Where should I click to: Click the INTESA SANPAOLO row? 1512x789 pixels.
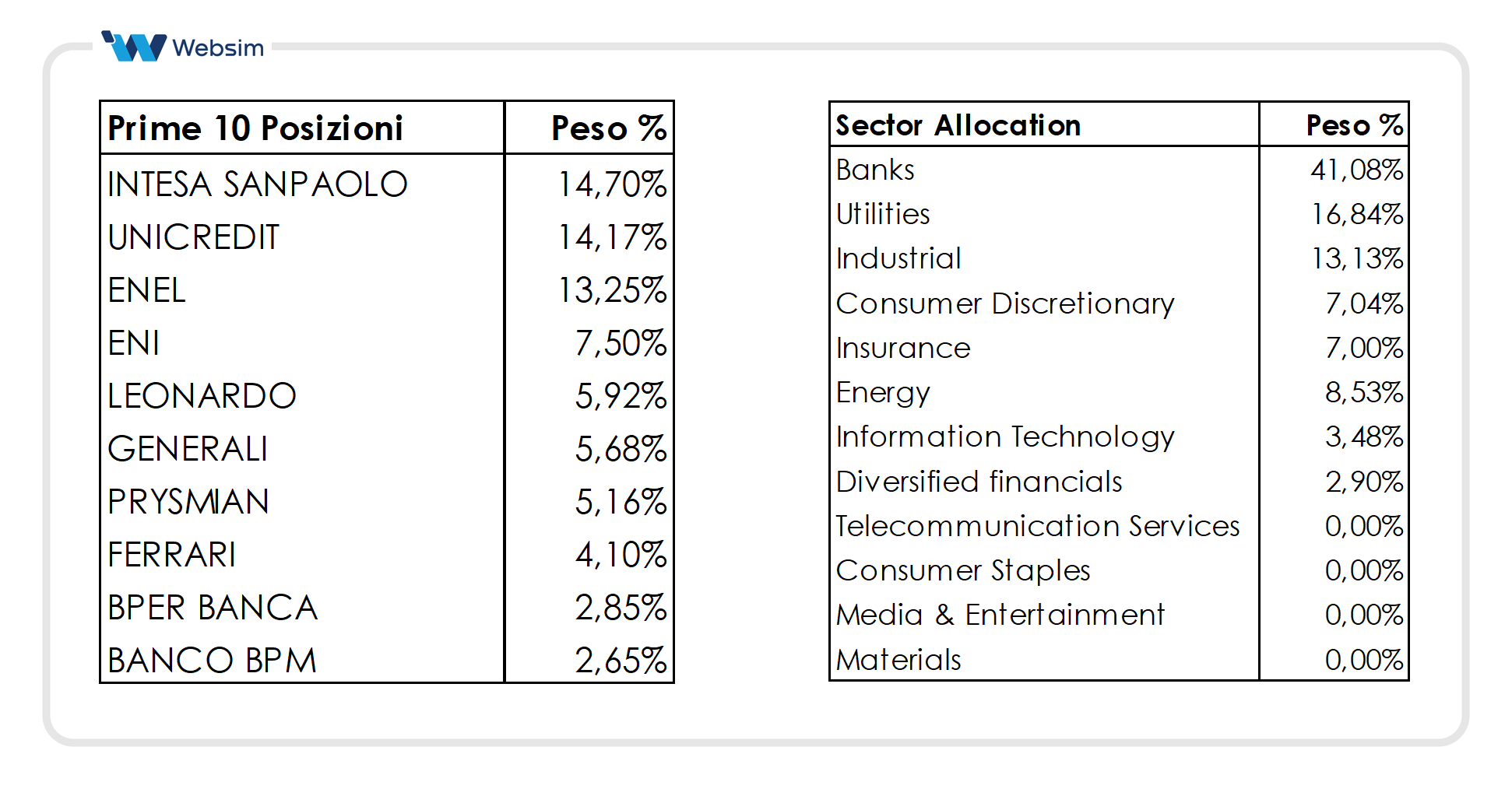click(258, 184)
